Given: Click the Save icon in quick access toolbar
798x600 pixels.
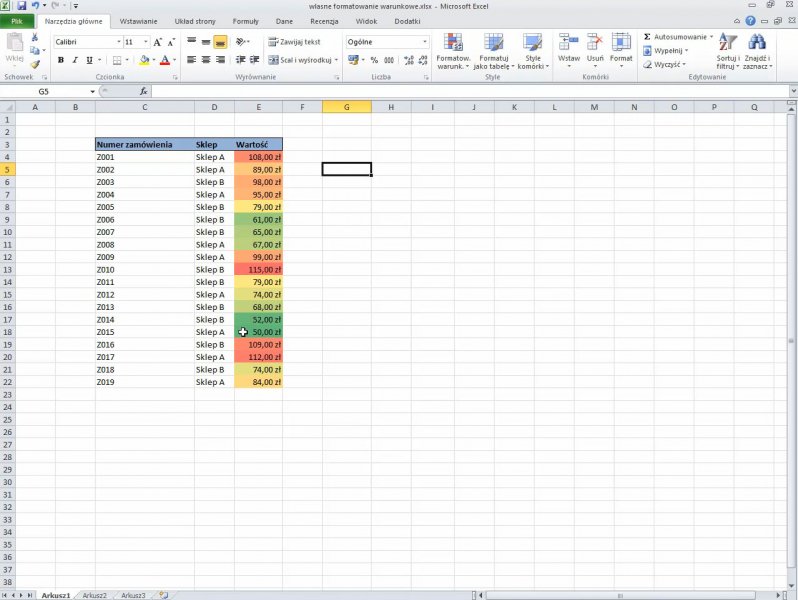Looking at the screenshot, I should tap(21, 6).
